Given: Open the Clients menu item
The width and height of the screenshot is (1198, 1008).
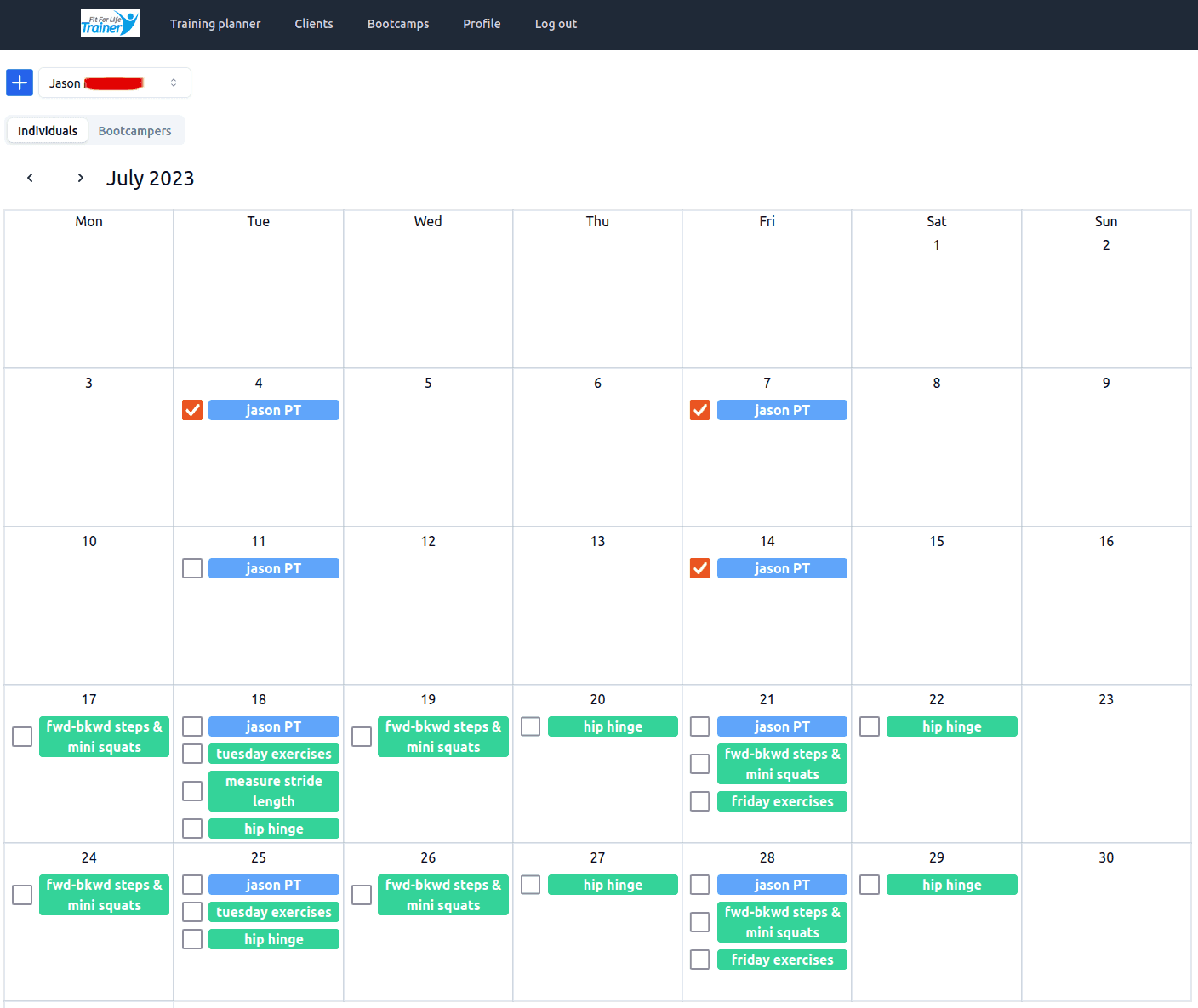Looking at the screenshot, I should (314, 24).
